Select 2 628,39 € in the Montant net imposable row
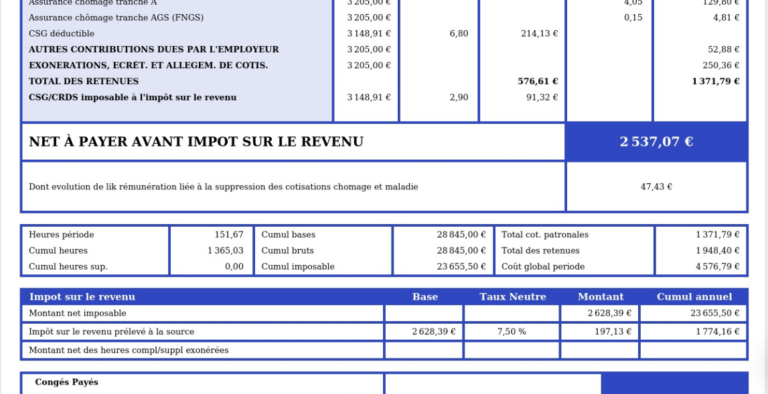 point(610,313)
